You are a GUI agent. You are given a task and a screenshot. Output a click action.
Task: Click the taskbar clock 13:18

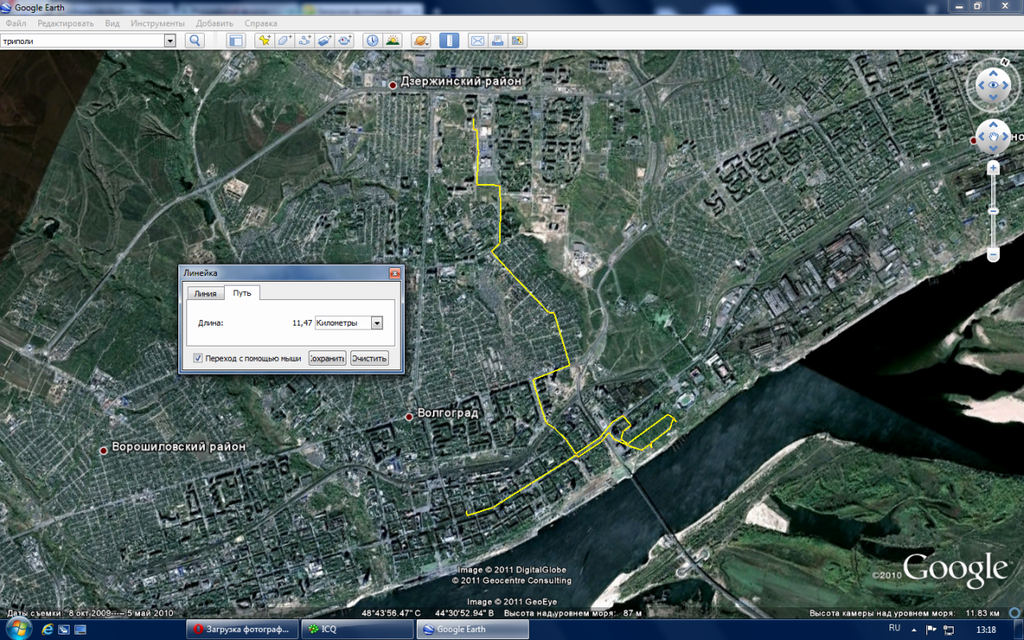pyautogui.click(x=985, y=630)
